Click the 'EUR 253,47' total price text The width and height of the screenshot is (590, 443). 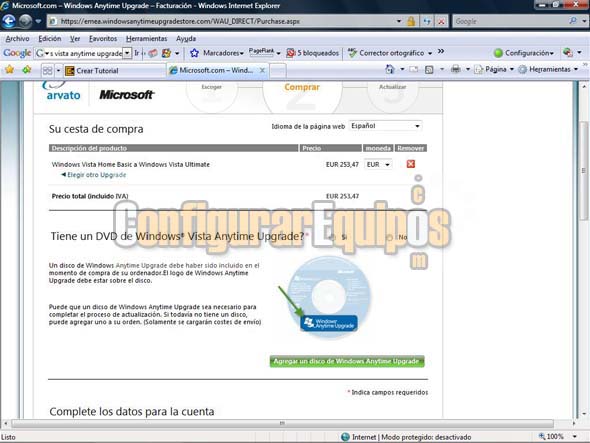tap(342, 196)
